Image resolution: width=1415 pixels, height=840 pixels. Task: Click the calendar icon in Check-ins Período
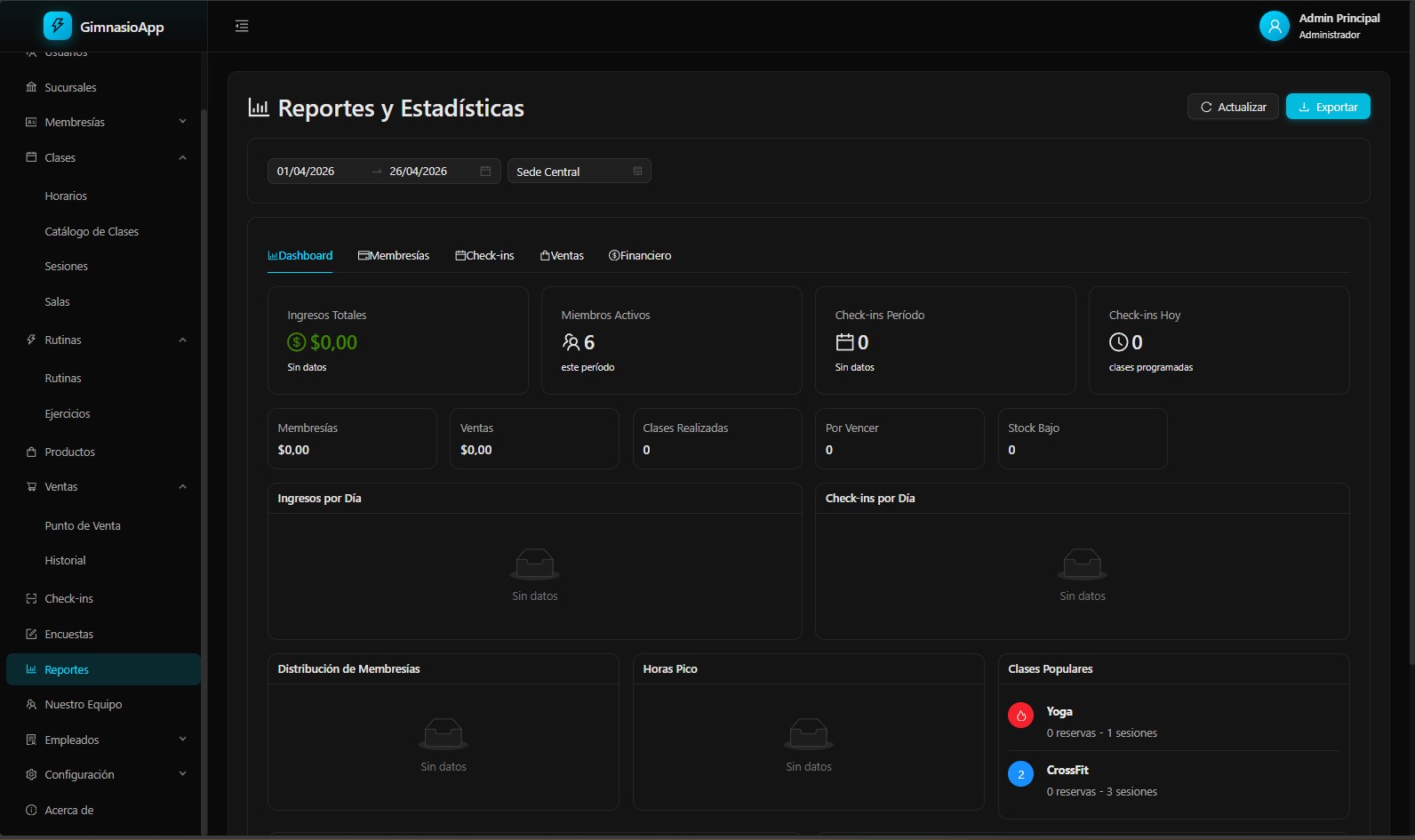point(844,342)
